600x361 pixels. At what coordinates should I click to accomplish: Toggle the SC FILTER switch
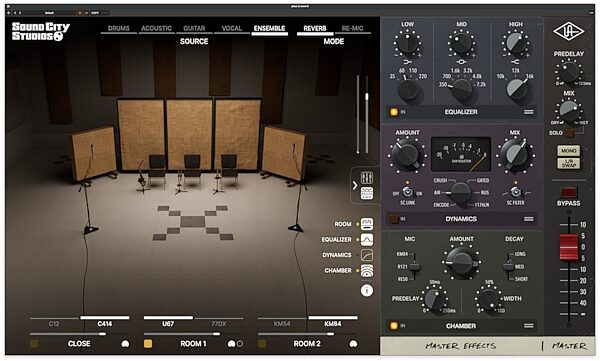coord(515,193)
